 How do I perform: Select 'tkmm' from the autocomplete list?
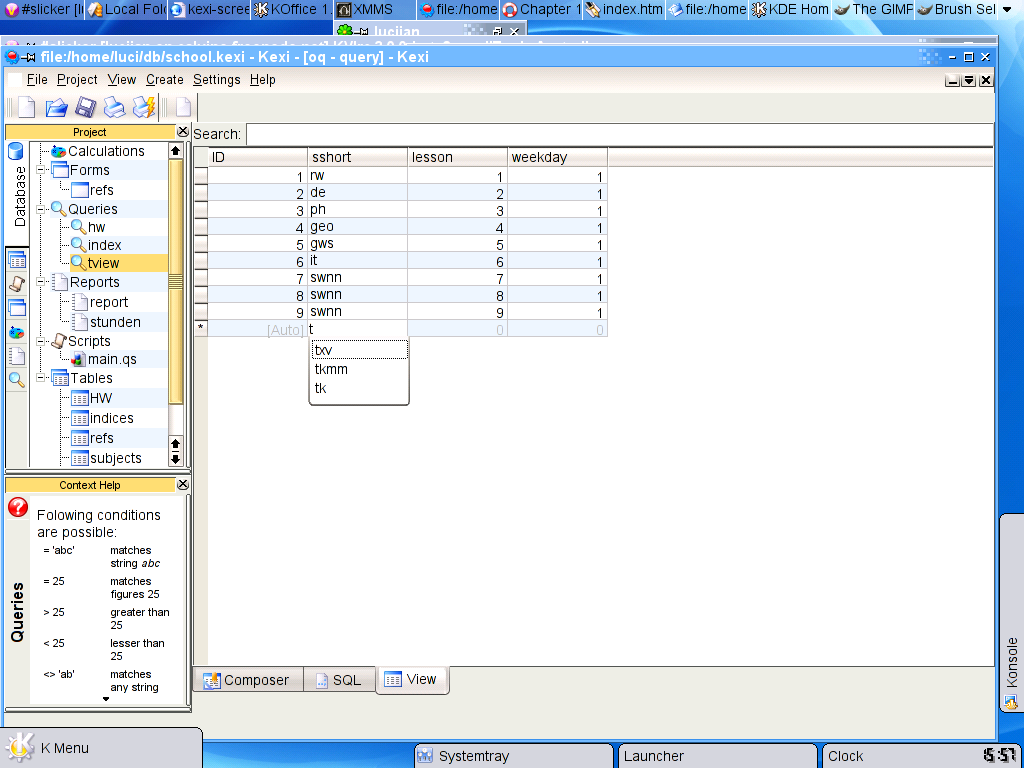(x=332, y=369)
